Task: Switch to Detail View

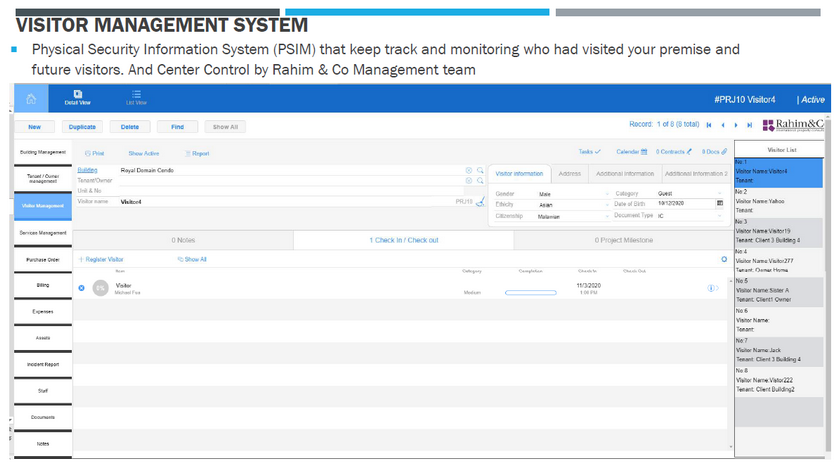Action: click(x=78, y=97)
